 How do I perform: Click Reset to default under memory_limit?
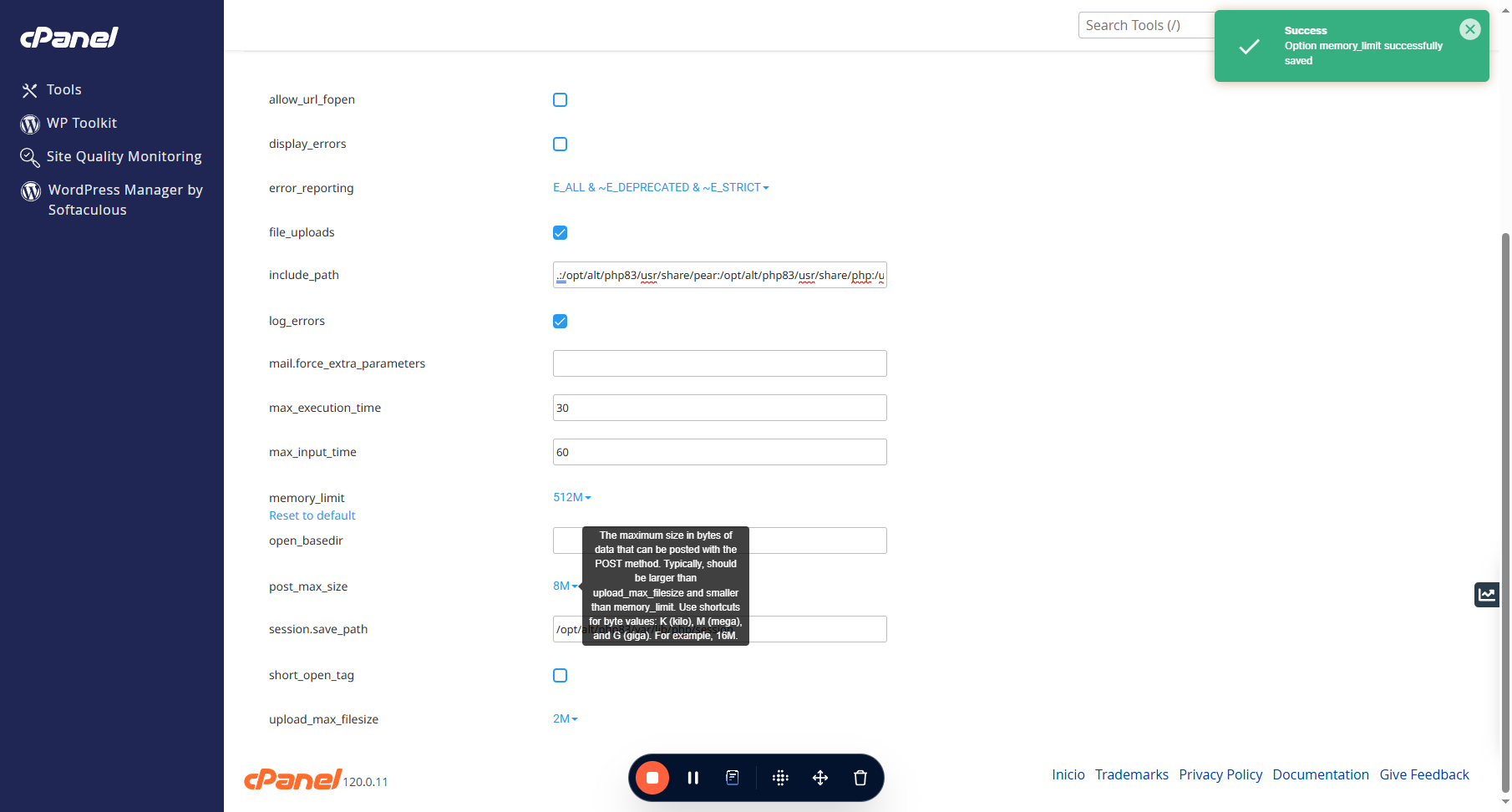(312, 516)
